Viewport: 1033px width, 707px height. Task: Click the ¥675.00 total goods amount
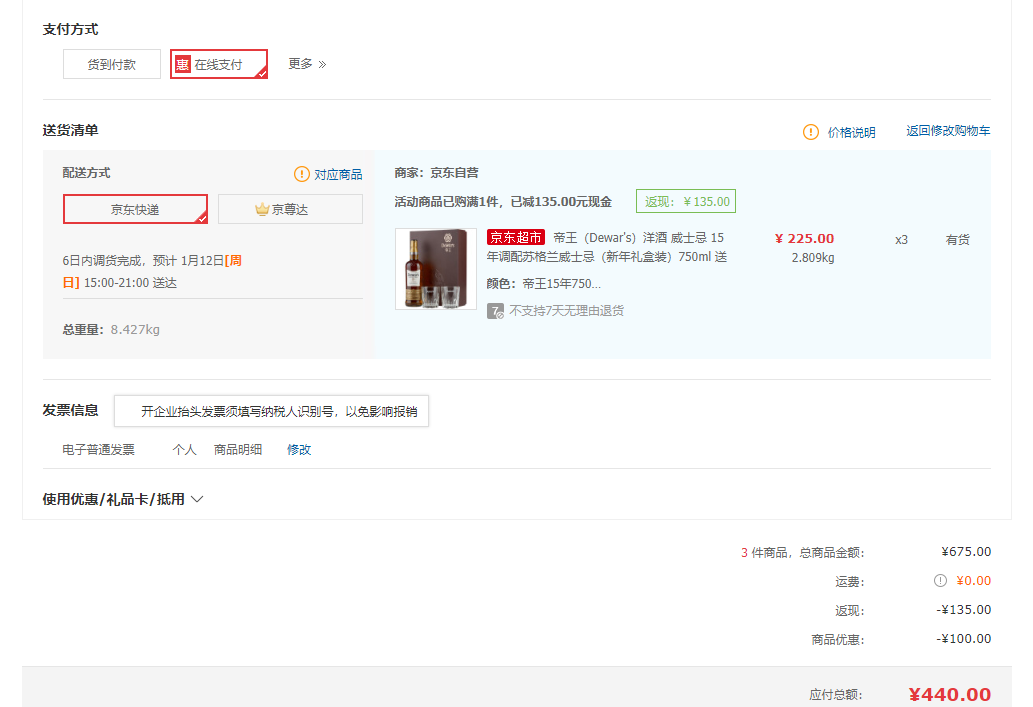tap(966, 551)
